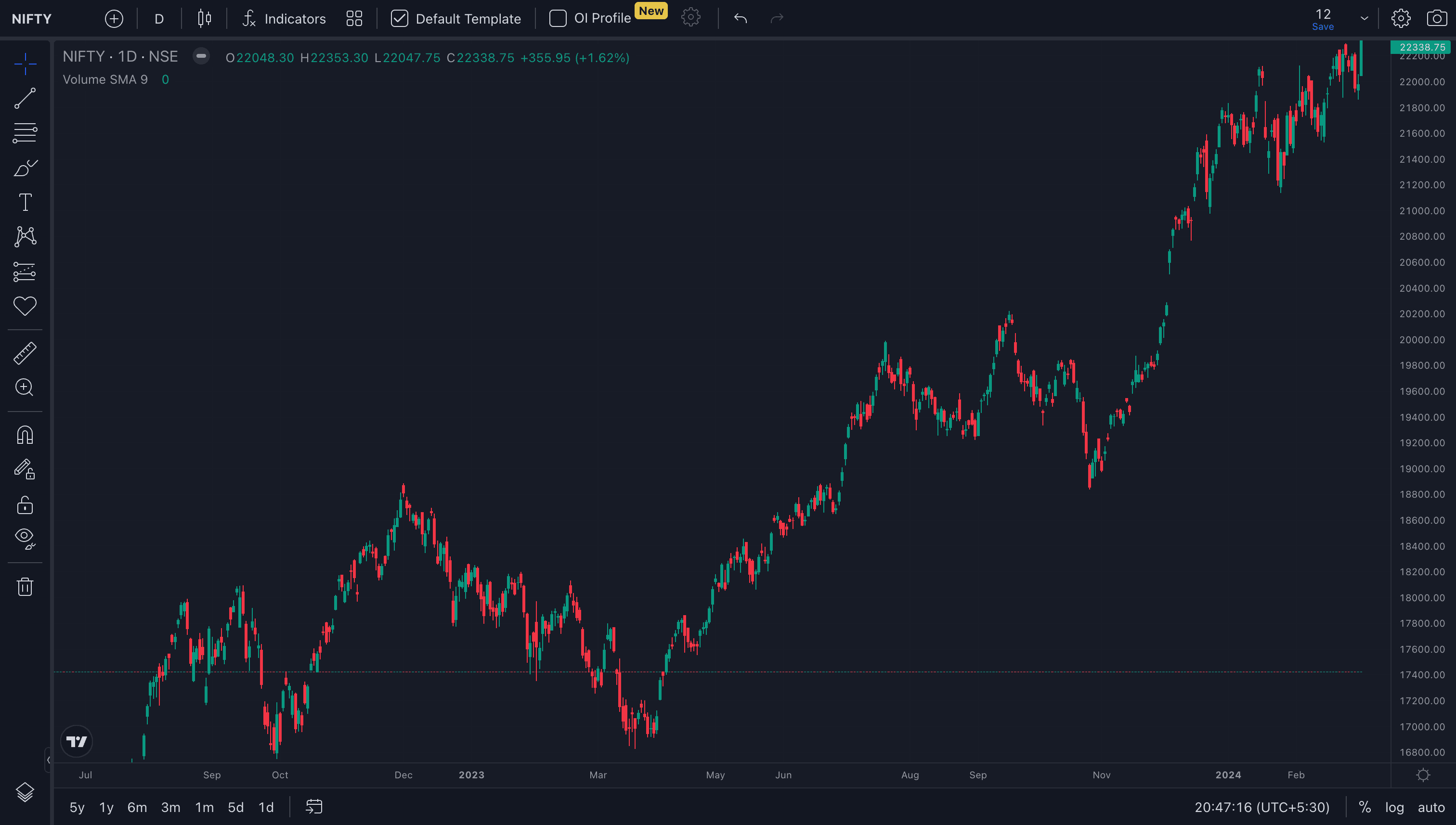1456x825 pixels.
Task: Take a chart snapshot with camera icon
Action: coord(1436,18)
